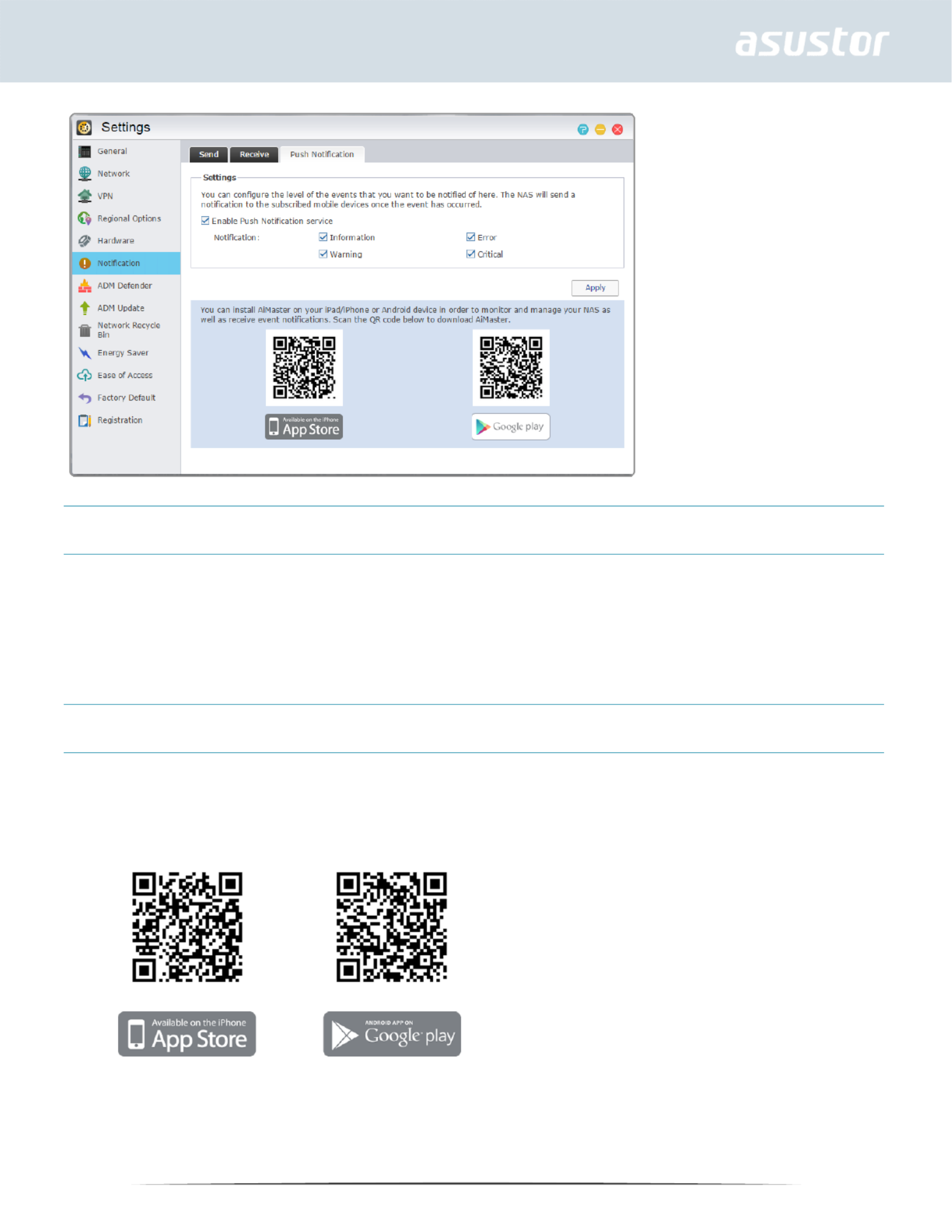Click the Ease of Access icon
952x1232 pixels.
85,376
